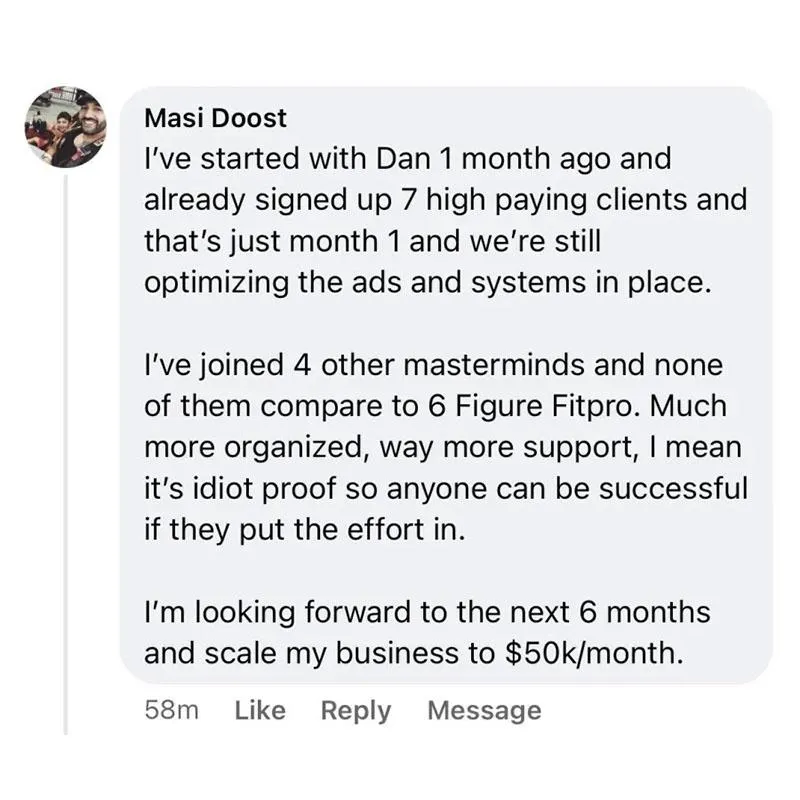The image size is (800, 800).
Task: Reply to Masi Doost's comment
Action: point(356,711)
